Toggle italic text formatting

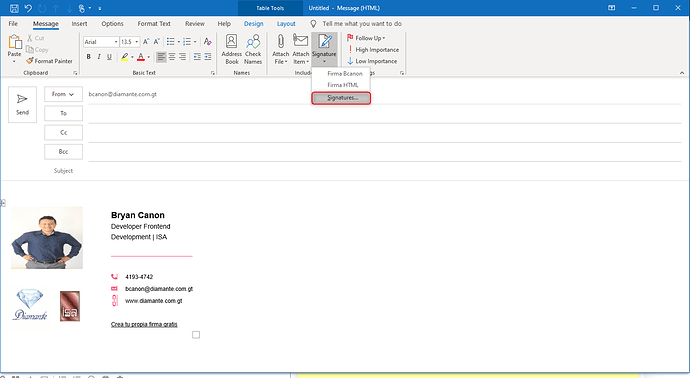(x=99, y=57)
